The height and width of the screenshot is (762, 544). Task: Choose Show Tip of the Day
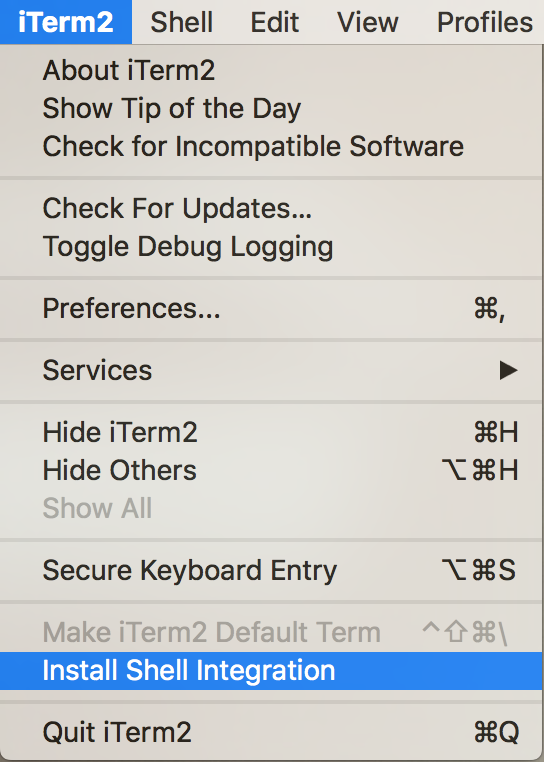(272, 108)
